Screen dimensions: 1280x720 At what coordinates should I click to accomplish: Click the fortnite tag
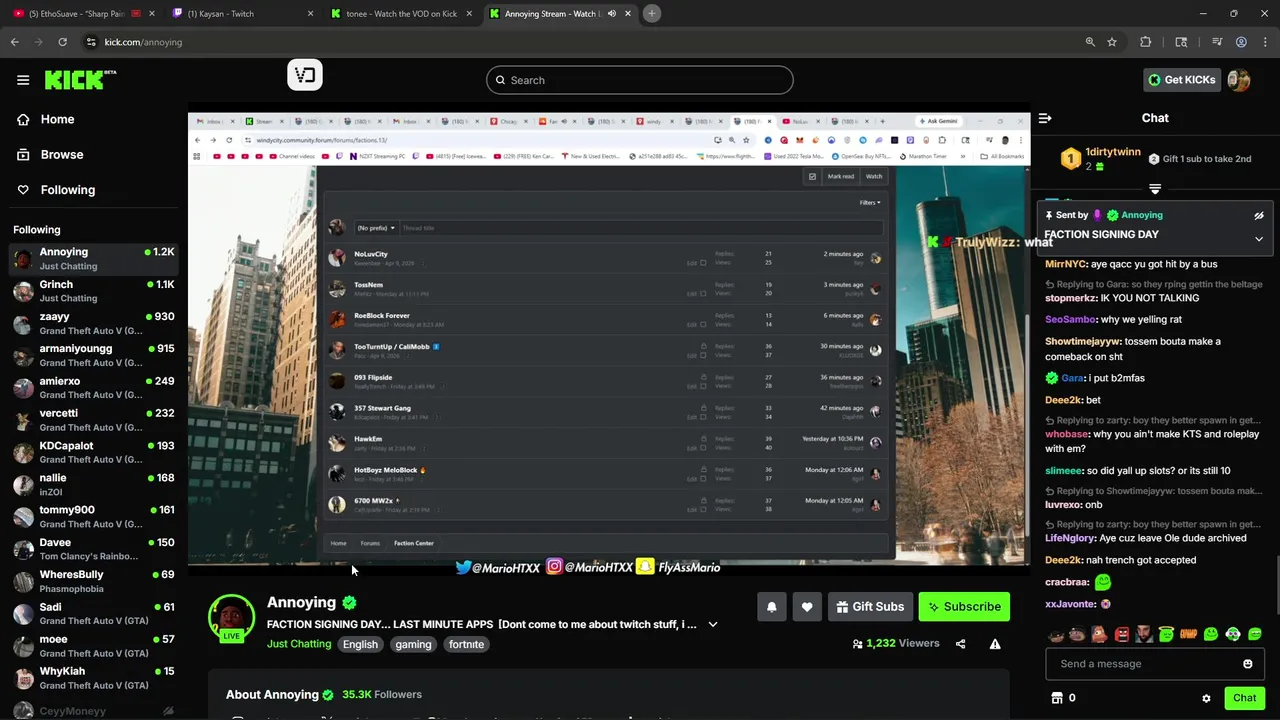[466, 645]
